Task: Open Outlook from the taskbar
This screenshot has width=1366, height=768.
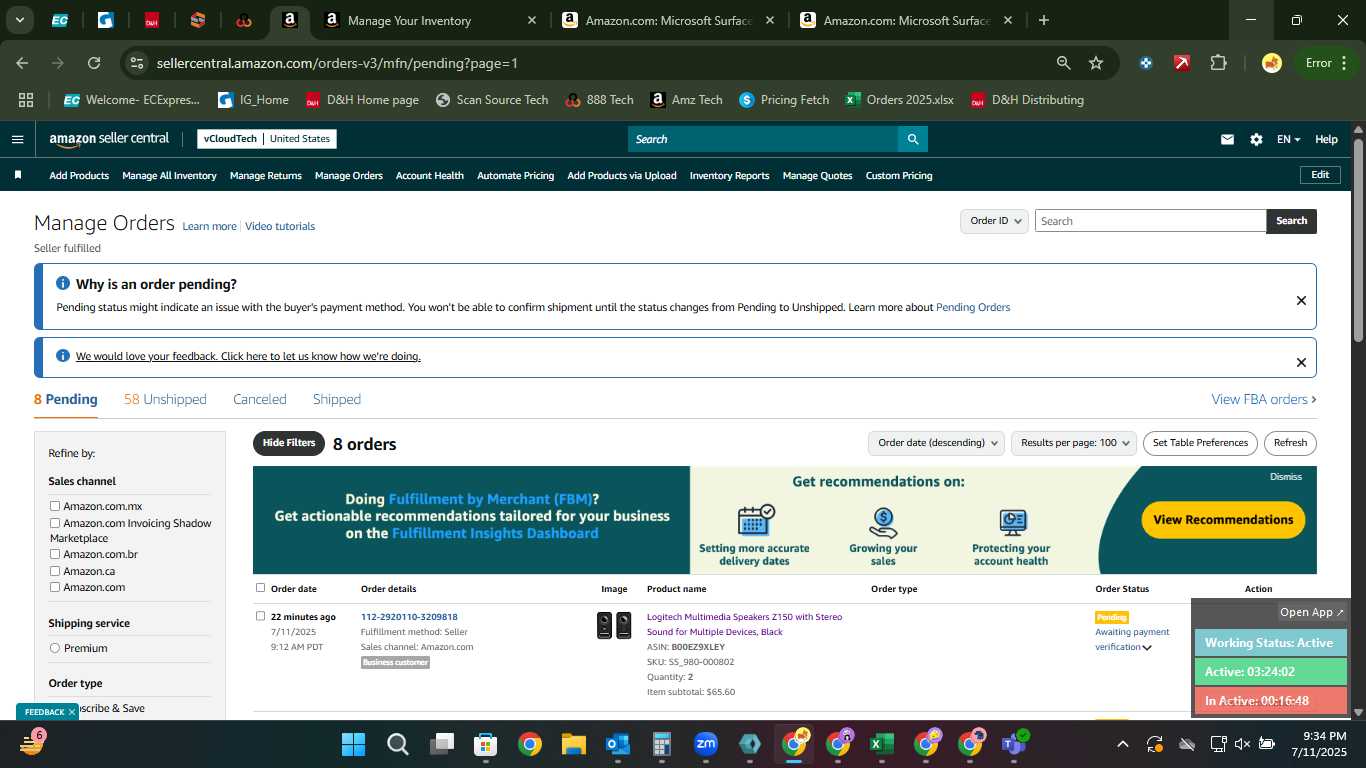Action: coord(617,744)
